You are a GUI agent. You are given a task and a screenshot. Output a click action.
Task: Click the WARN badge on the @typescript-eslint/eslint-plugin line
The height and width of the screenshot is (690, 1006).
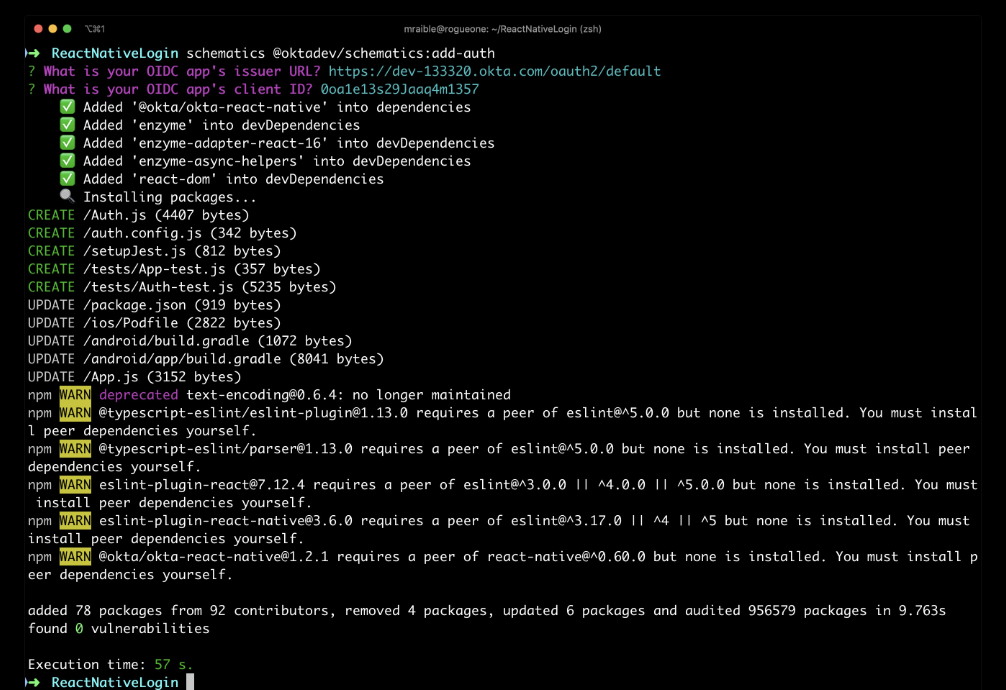pos(75,413)
